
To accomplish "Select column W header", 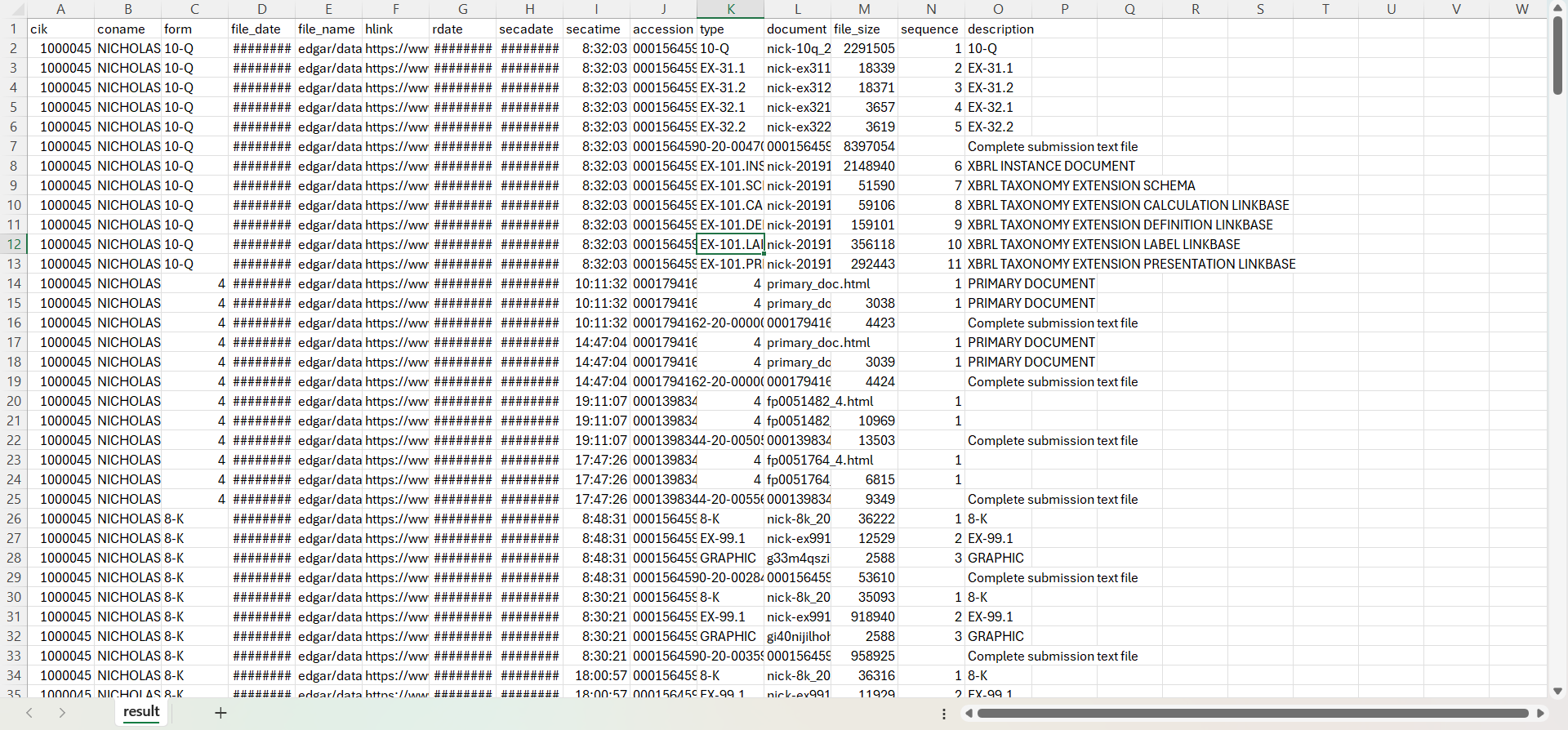I will tap(1521, 9).
